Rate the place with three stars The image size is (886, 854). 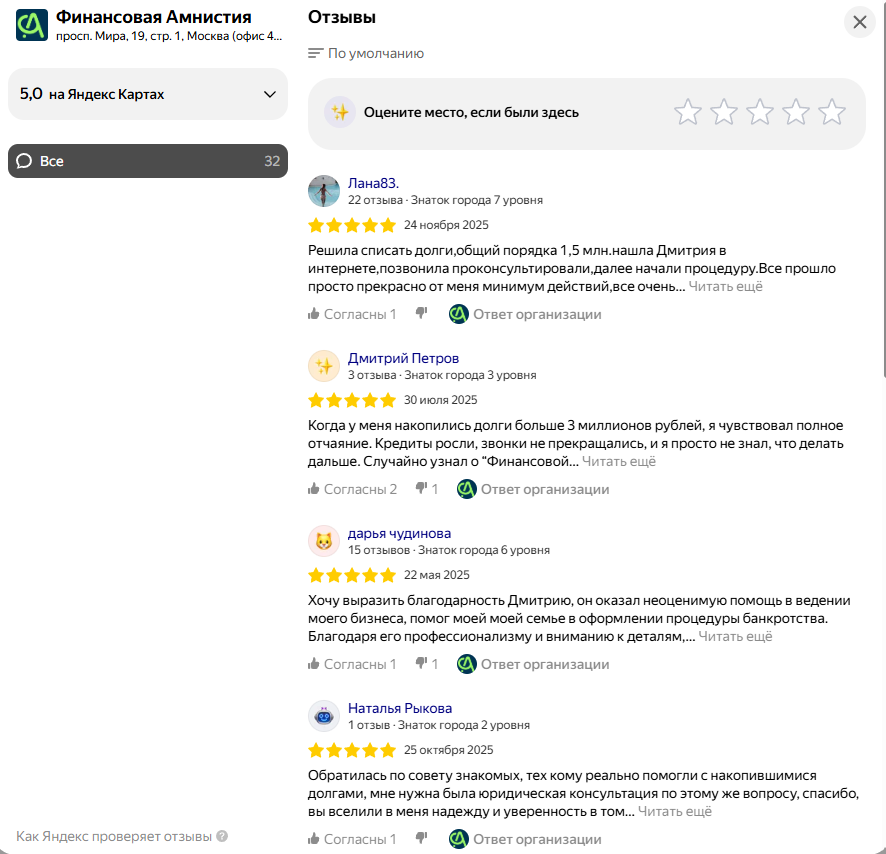759,112
